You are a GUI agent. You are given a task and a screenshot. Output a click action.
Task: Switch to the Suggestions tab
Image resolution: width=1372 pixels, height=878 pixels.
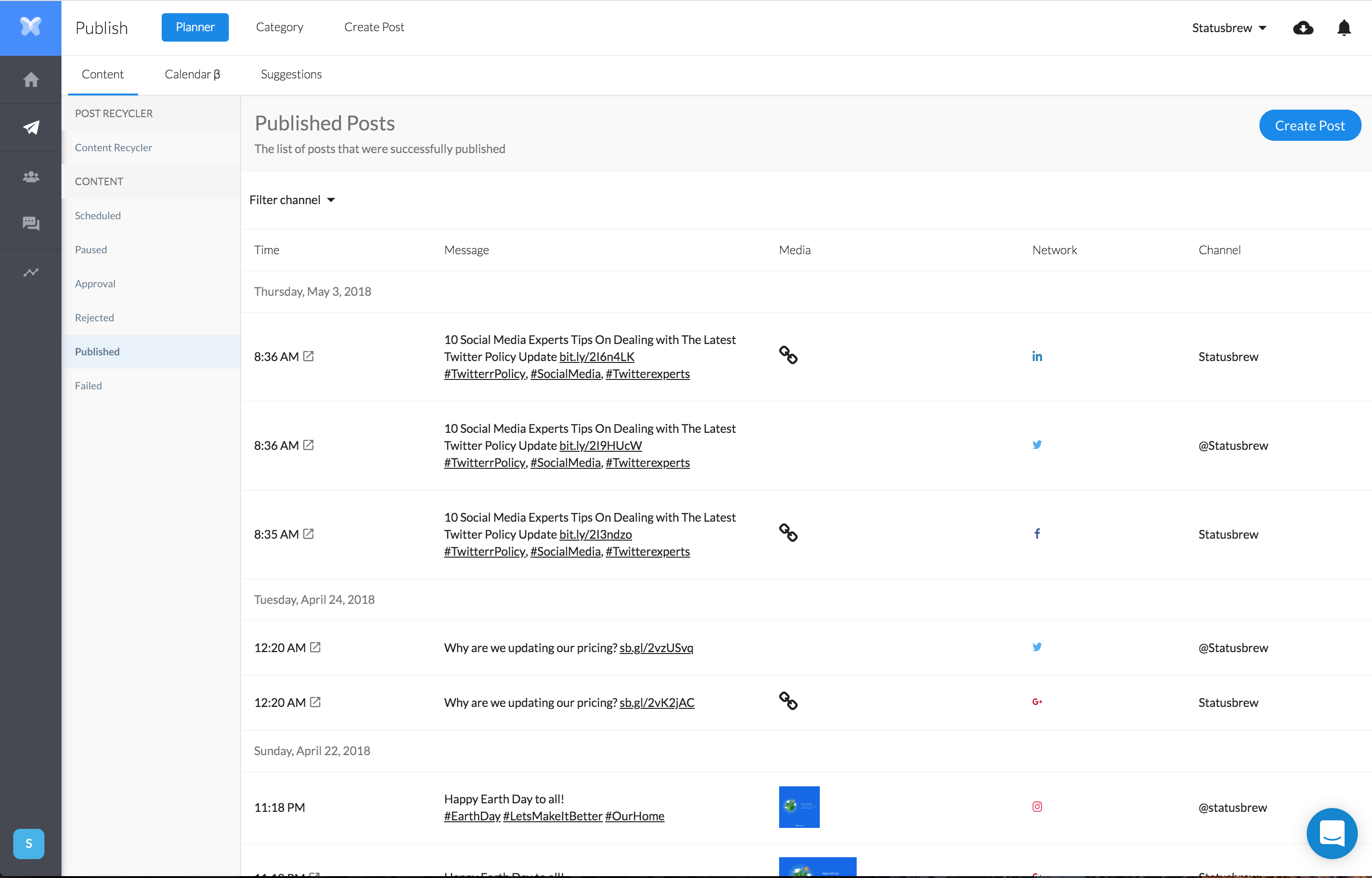[291, 74]
